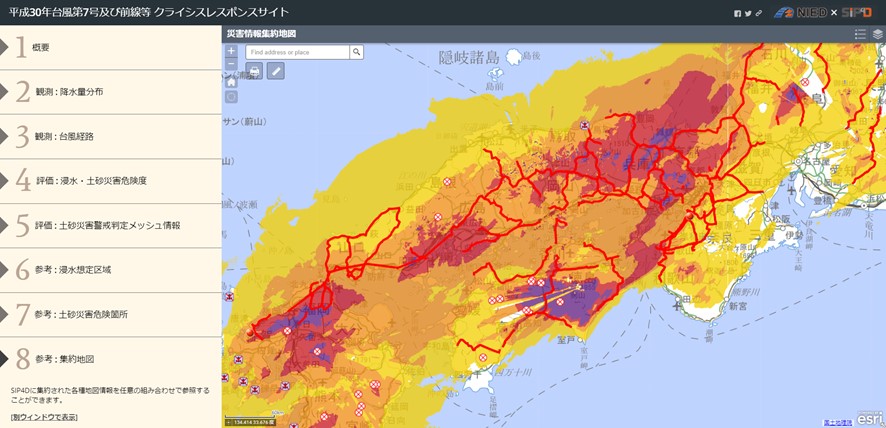Click the home default extent button
886x428 pixels.
pyautogui.click(x=231, y=82)
